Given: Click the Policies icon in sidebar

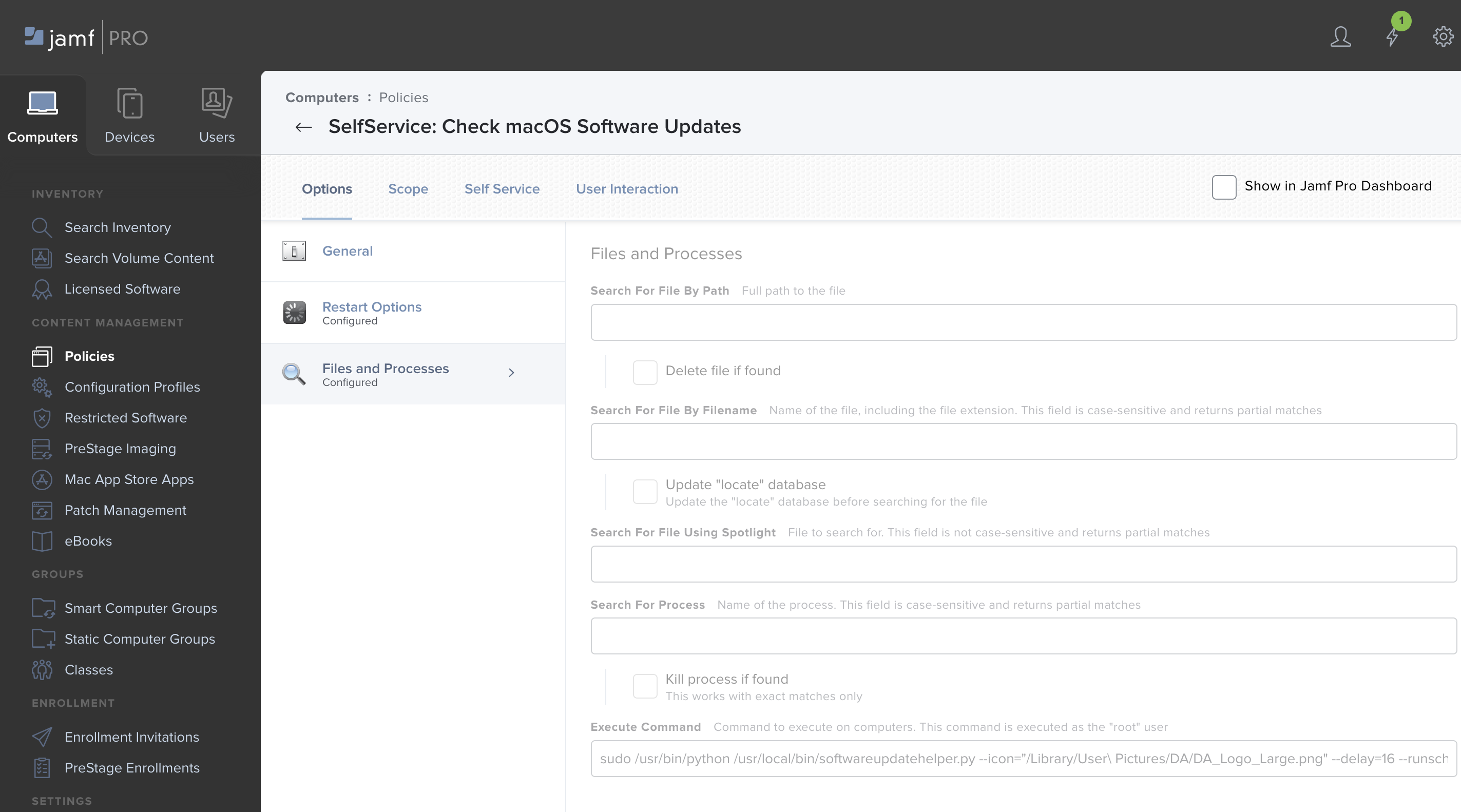Looking at the screenshot, I should pyautogui.click(x=40, y=355).
